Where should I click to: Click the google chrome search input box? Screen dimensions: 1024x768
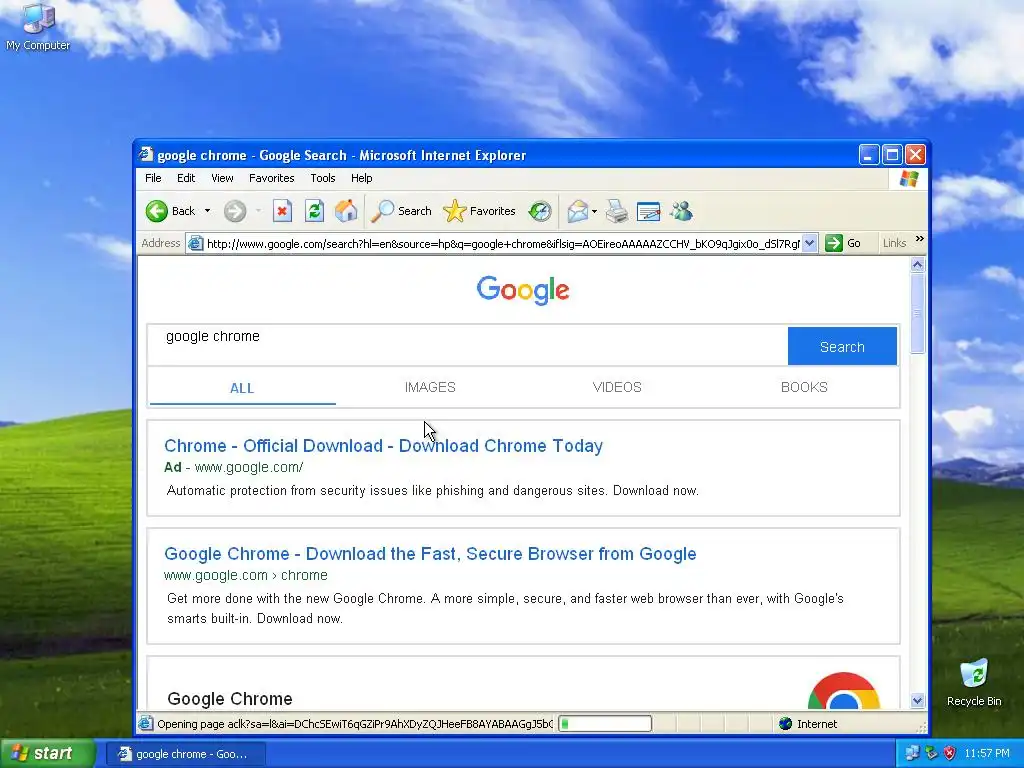(x=468, y=345)
